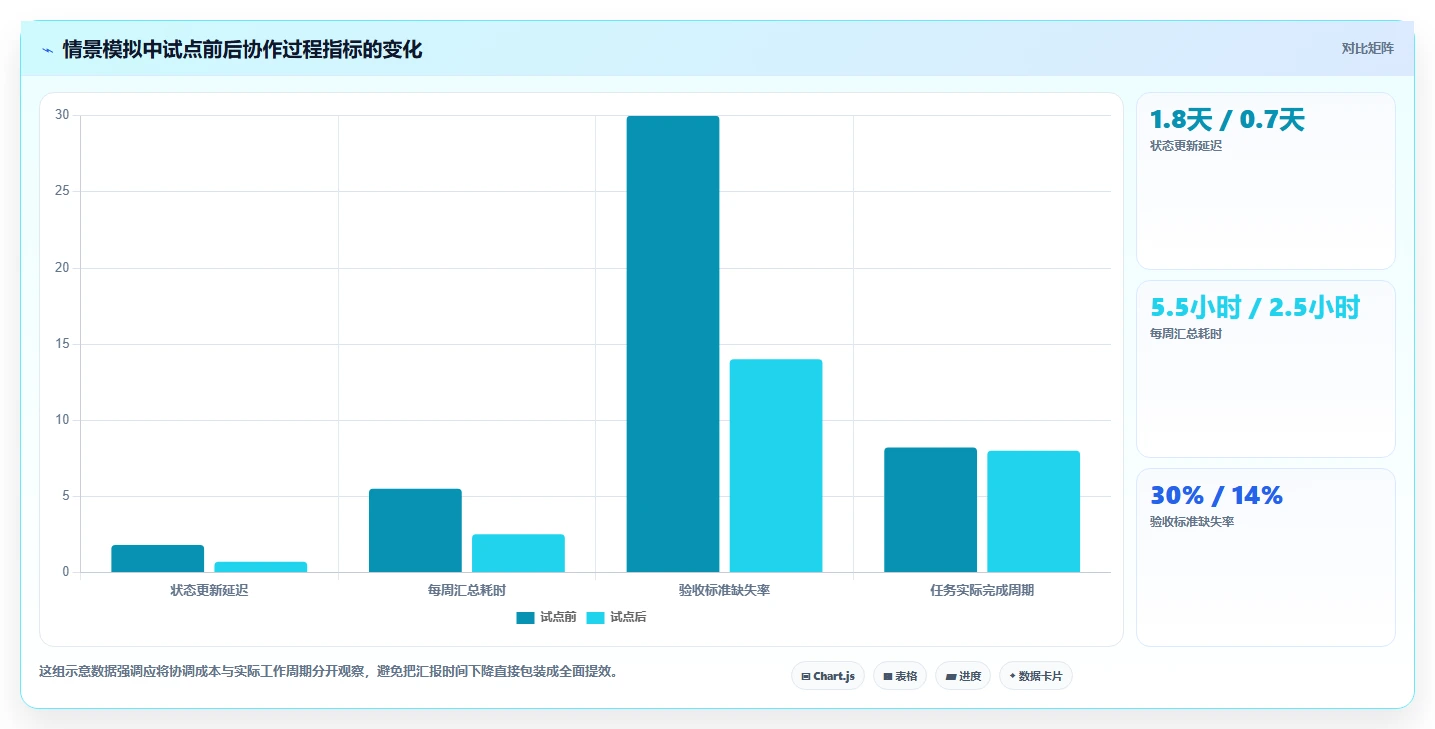Click the dark teal 试点前 legend swatch
Image resolution: width=1435 pixels, height=729 pixels.
[525, 617]
